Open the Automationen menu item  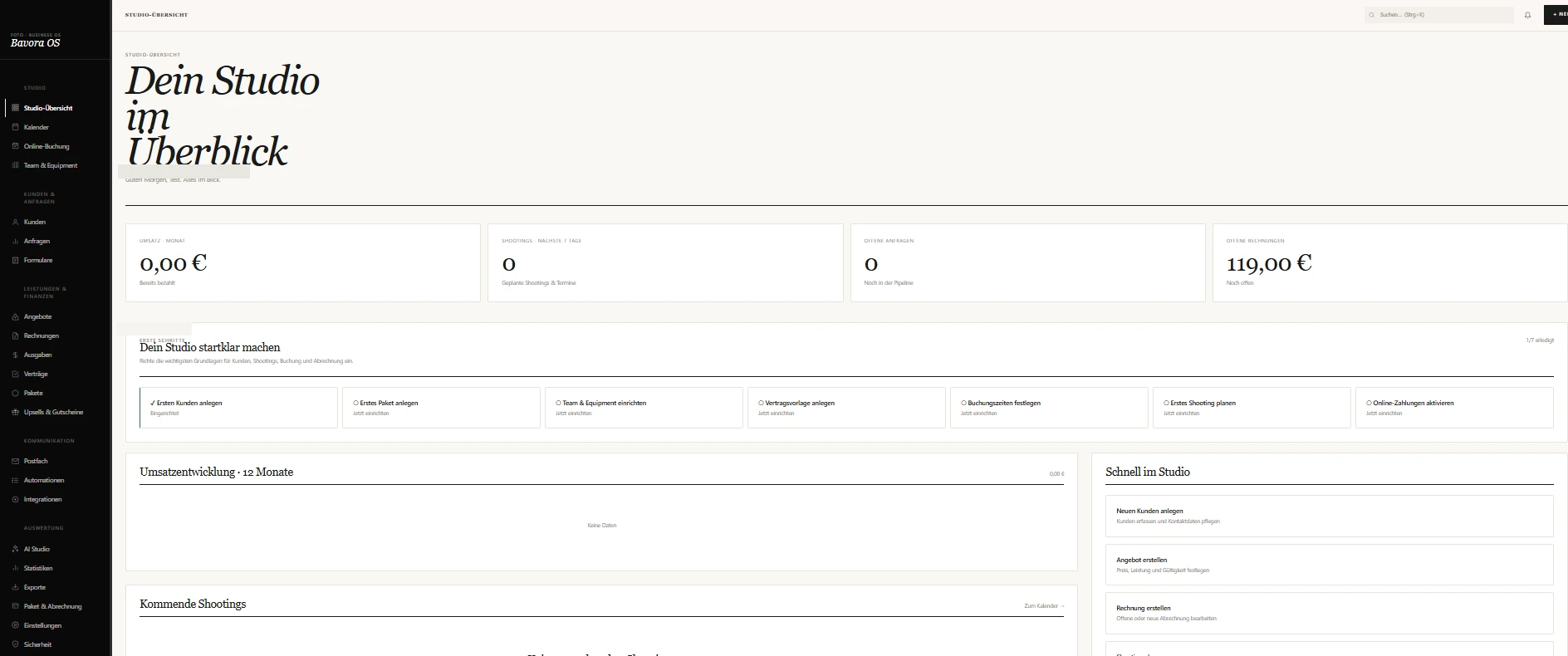click(56, 480)
